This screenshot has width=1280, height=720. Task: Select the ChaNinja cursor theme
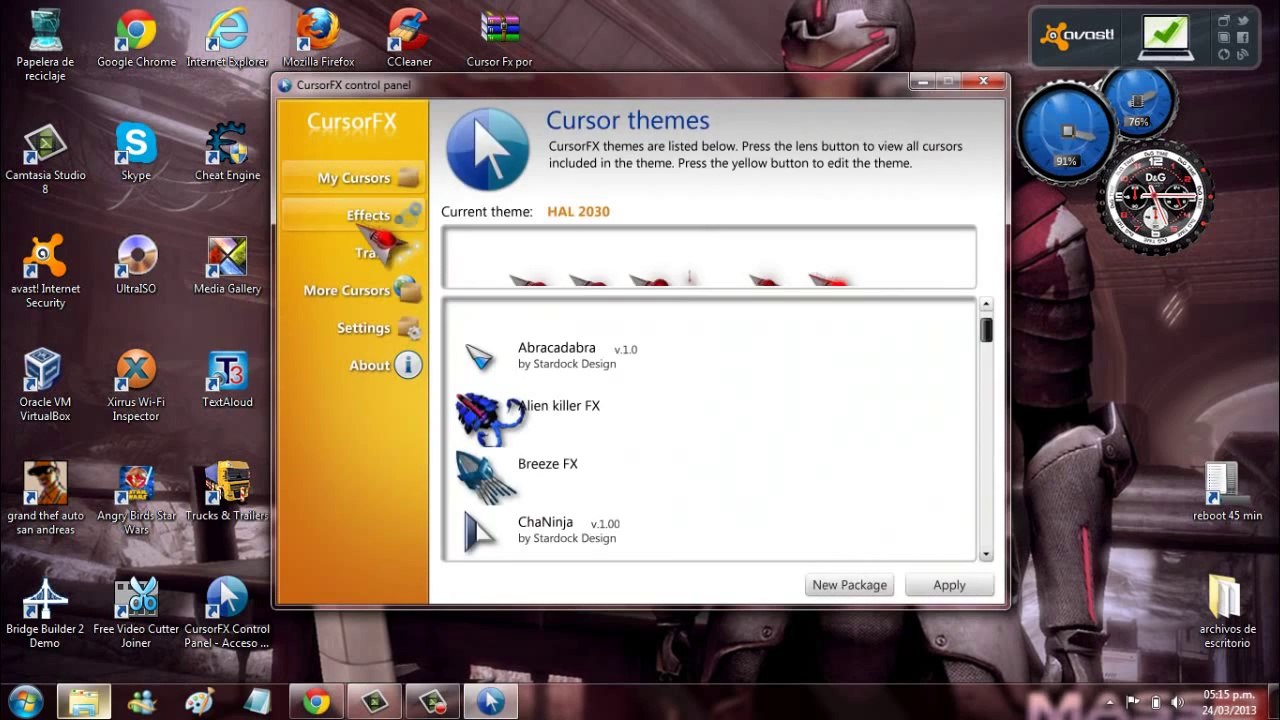pyautogui.click(x=709, y=530)
